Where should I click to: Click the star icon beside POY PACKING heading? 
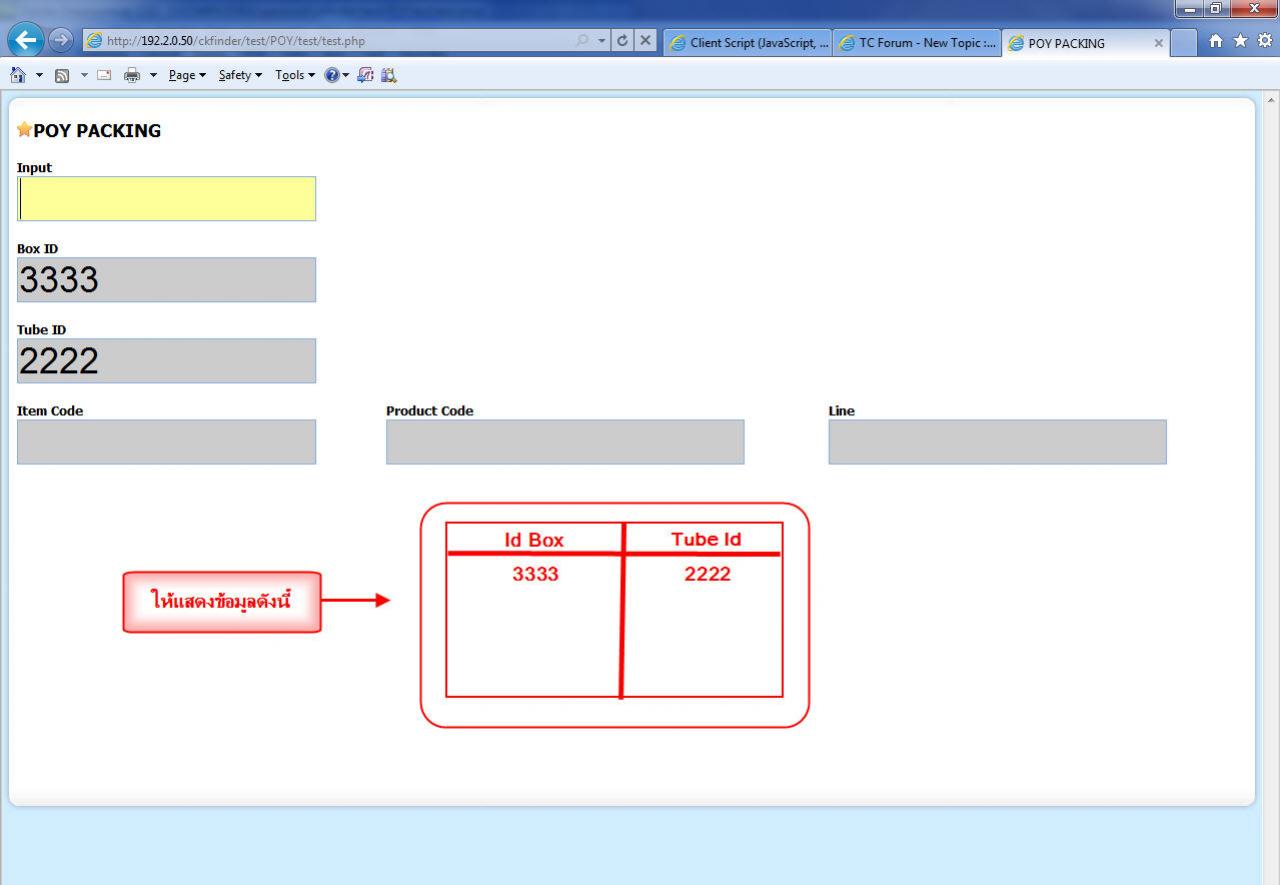tap(24, 130)
